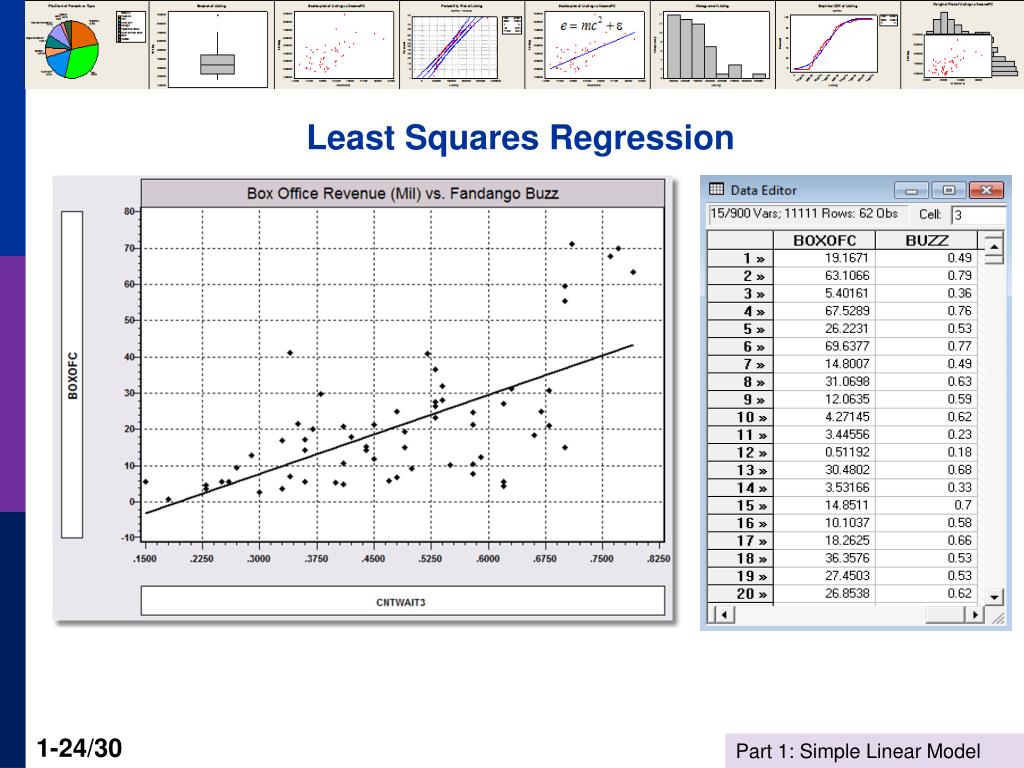Click the cell with value 14.8007
The image size is (1024, 768).
824,364
